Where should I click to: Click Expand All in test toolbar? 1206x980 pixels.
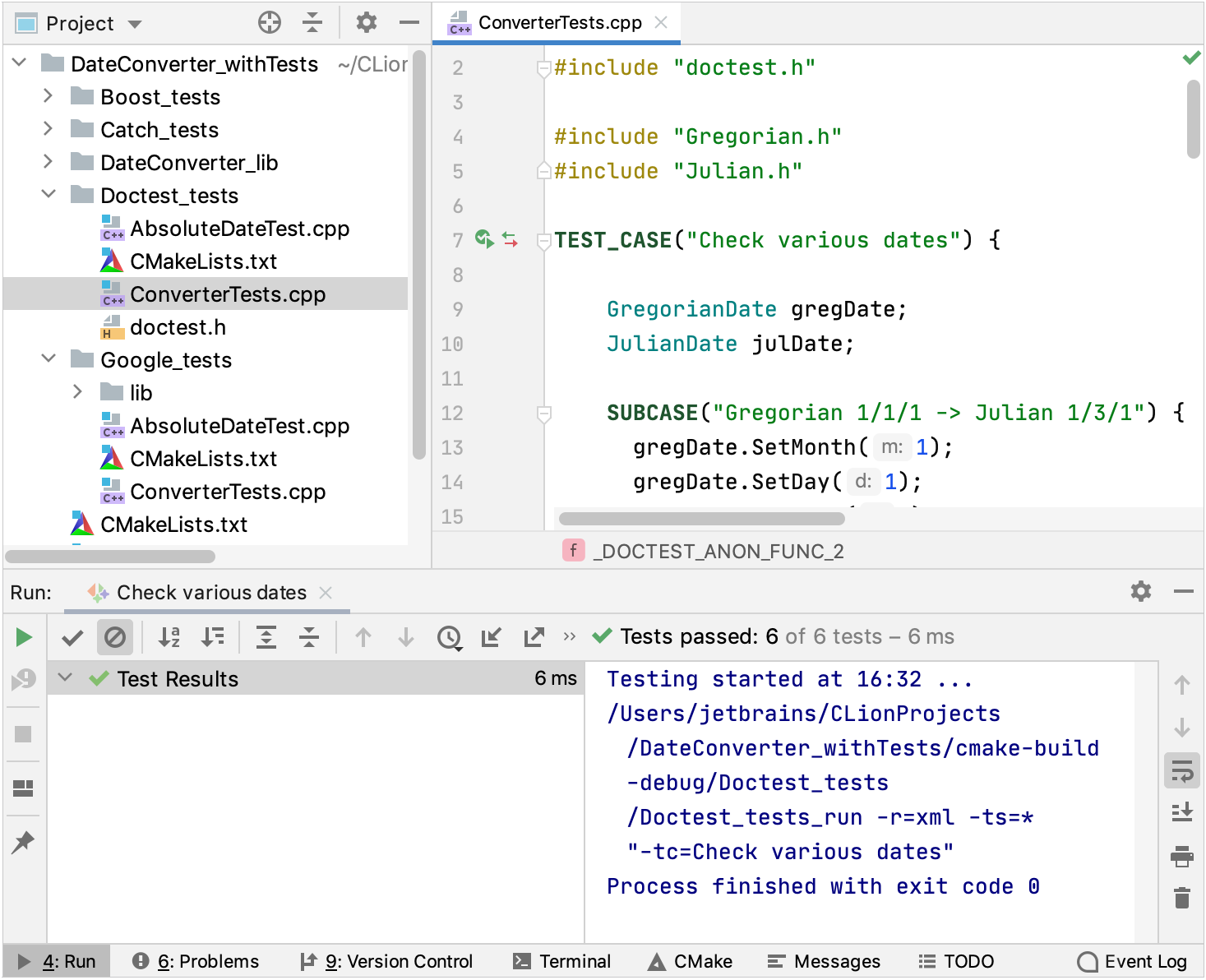(x=266, y=637)
